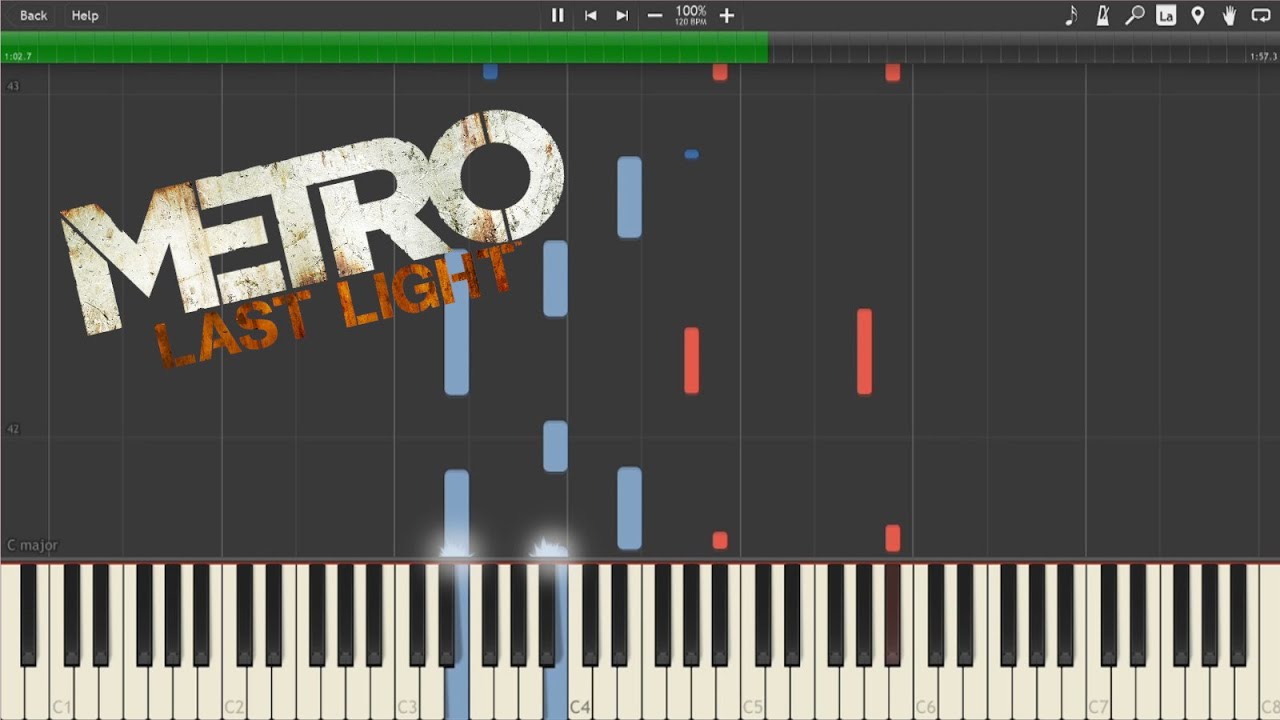Toggle the La note labels button

point(1166,15)
